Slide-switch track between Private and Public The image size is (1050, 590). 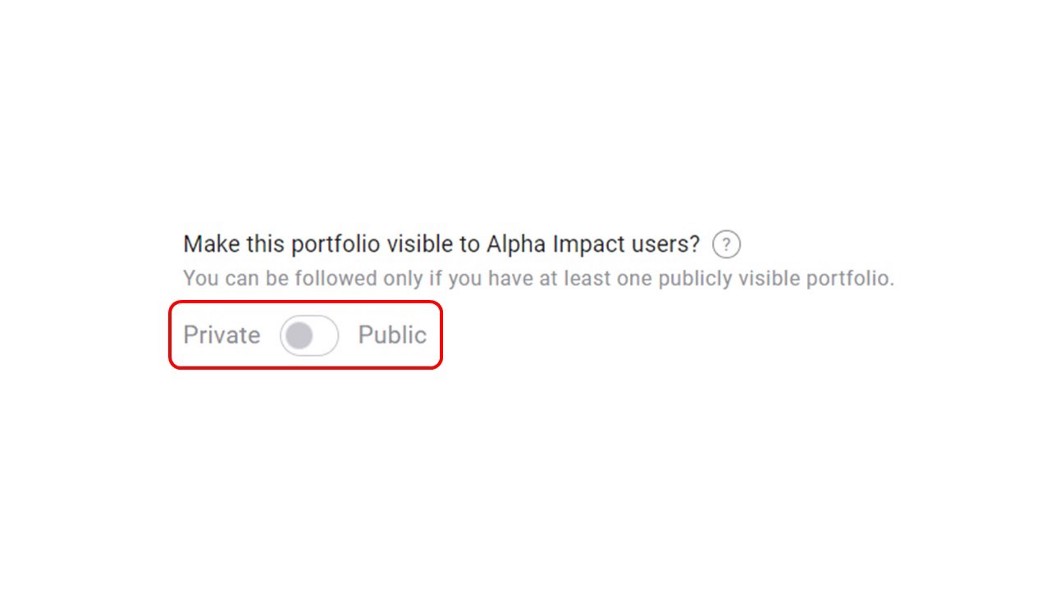click(309, 336)
